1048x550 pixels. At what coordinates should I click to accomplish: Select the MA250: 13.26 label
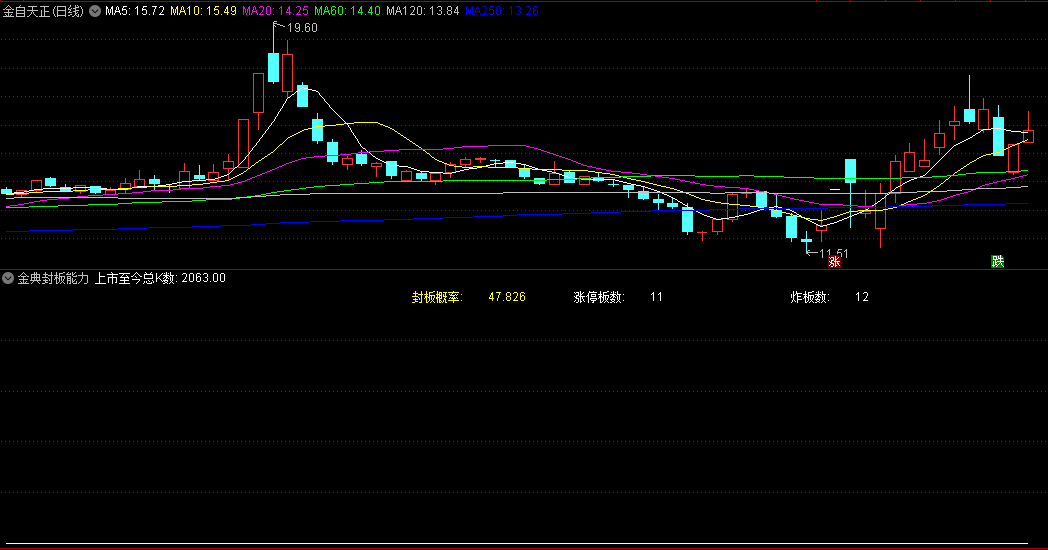pos(502,11)
